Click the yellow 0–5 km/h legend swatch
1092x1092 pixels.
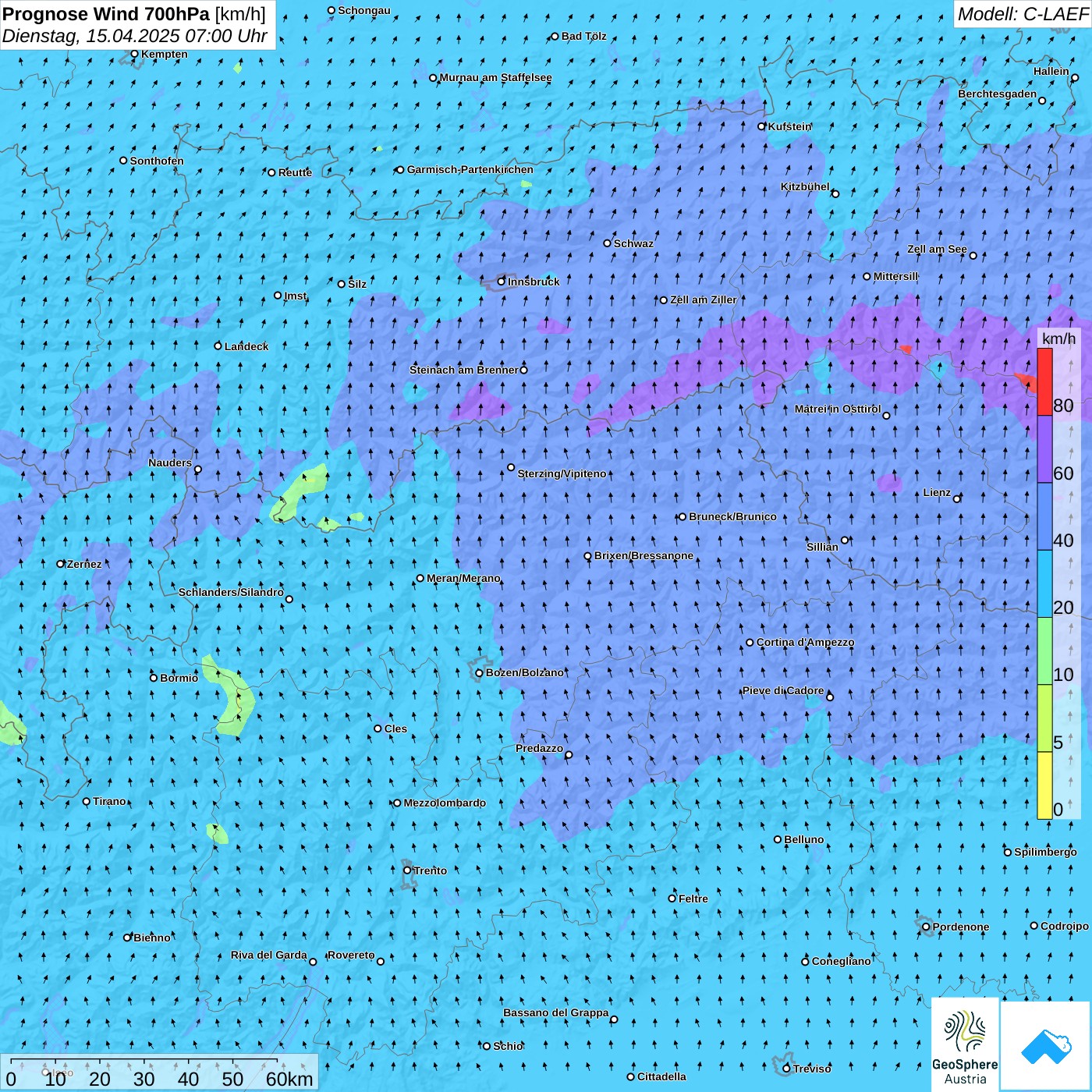point(1044,785)
